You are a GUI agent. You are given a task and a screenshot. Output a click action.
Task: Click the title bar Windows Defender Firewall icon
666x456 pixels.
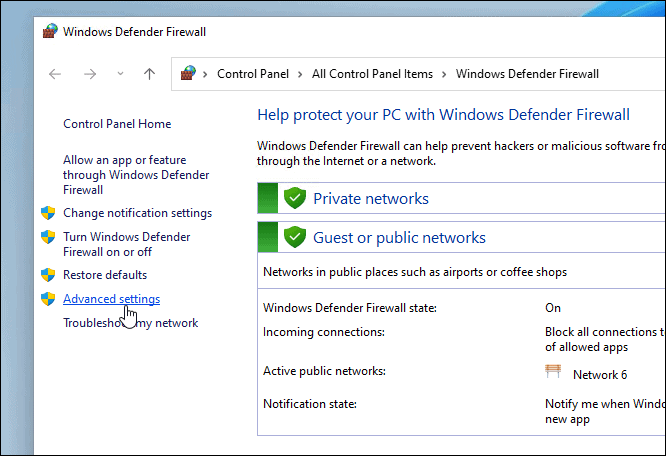[50, 31]
